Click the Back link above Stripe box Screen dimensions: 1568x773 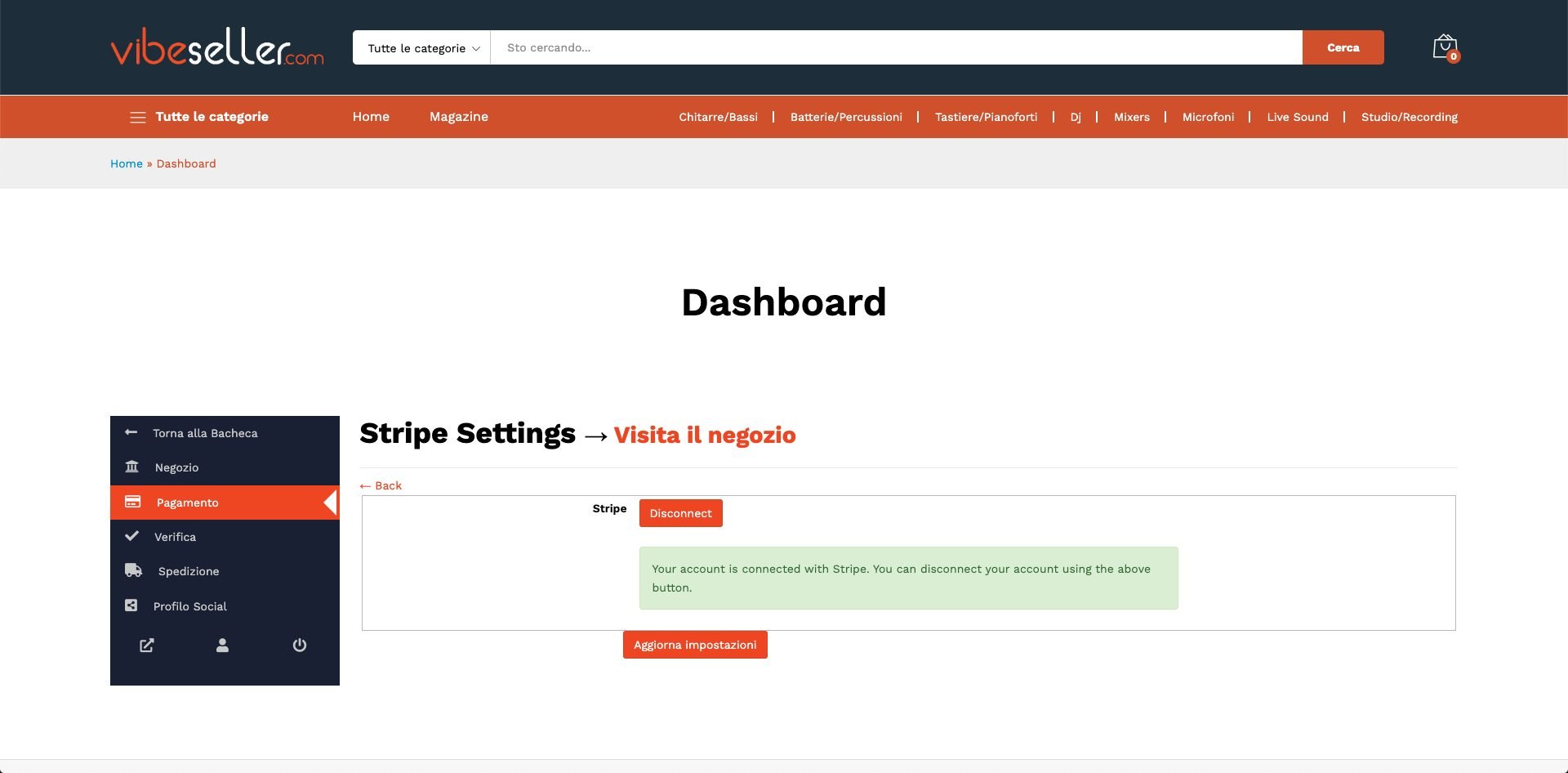point(381,485)
